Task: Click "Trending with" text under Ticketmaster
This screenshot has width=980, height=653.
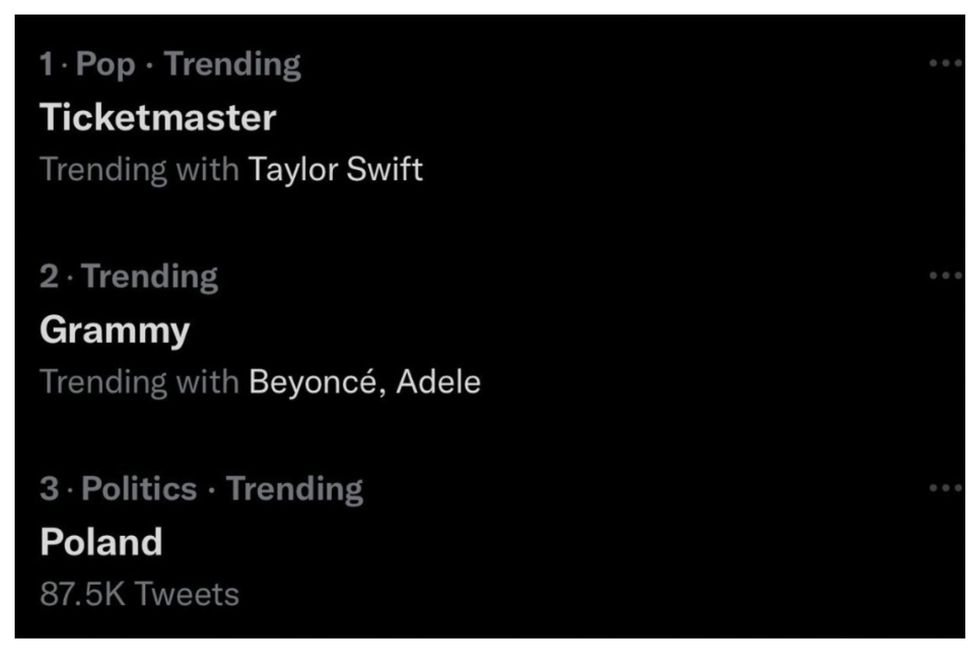Action: tap(139, 169)
